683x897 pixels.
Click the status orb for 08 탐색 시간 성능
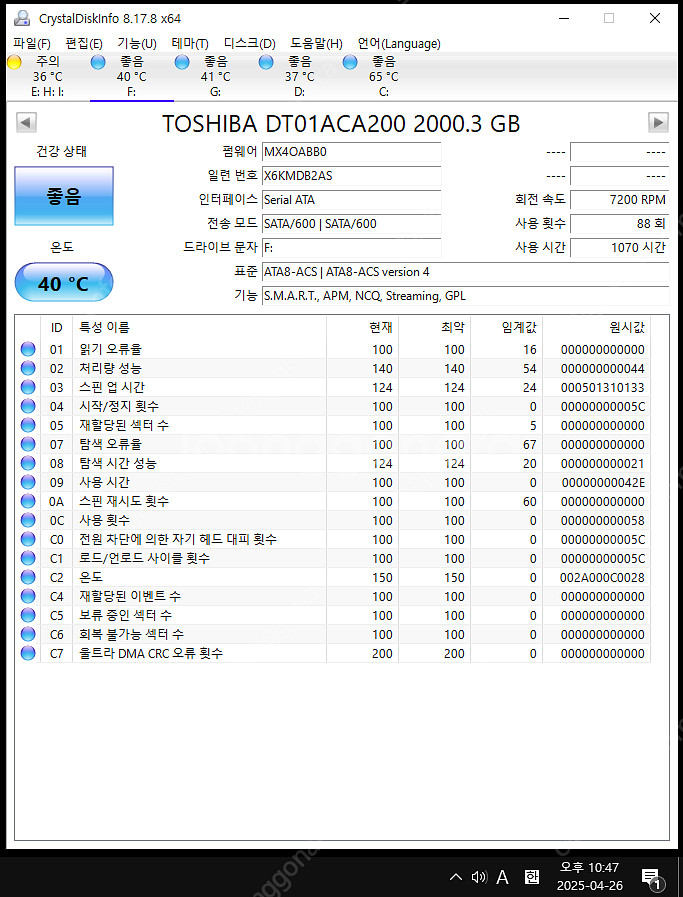tap(27, 463)
